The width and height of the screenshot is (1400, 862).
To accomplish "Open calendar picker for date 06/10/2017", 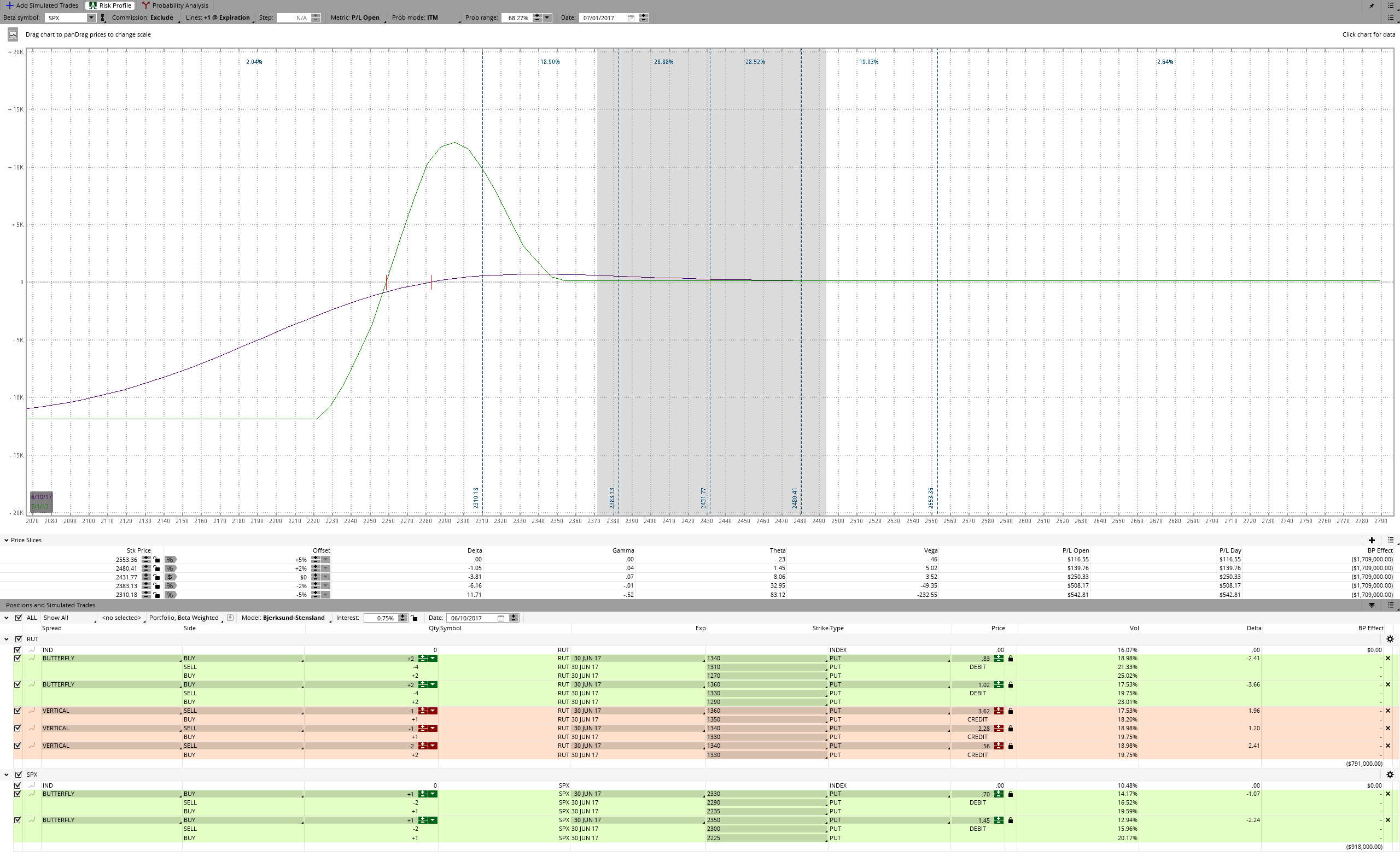I will 501,618.
